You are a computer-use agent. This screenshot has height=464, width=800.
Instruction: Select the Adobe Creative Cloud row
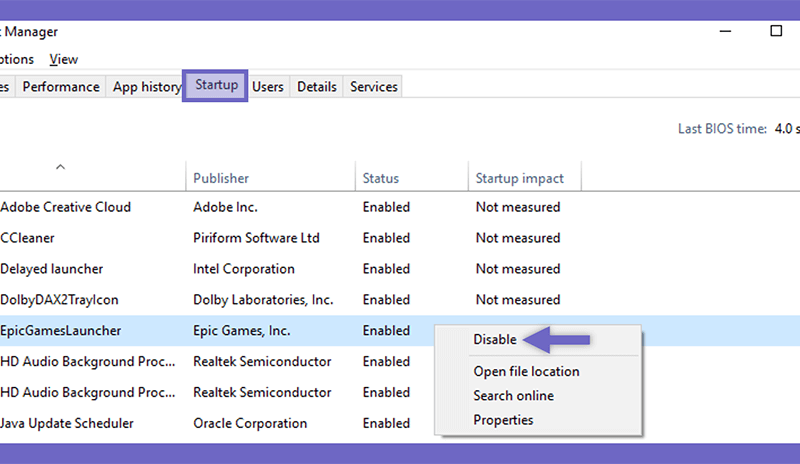click(x=400, y=207)
